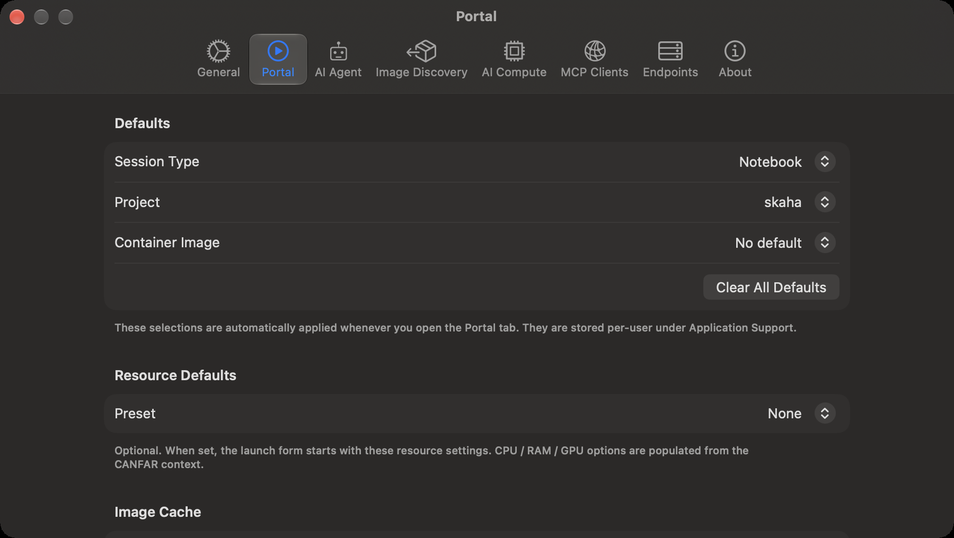The image size is (954, 538).
Task: Click the Defaults section heading
Action: pos(142,123)
